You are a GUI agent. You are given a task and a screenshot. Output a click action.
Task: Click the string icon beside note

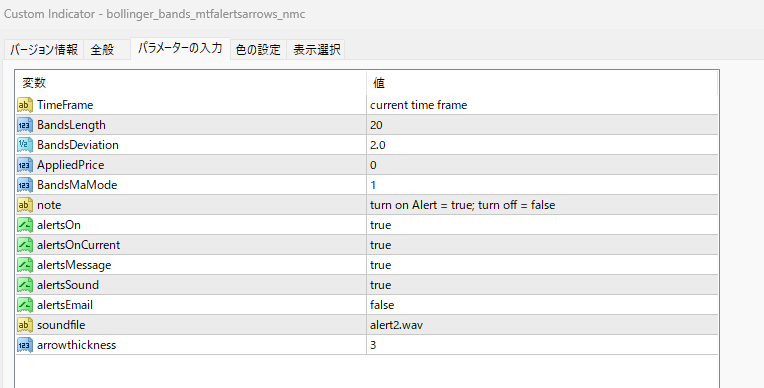pyautogui.click(x=25, y=205)
